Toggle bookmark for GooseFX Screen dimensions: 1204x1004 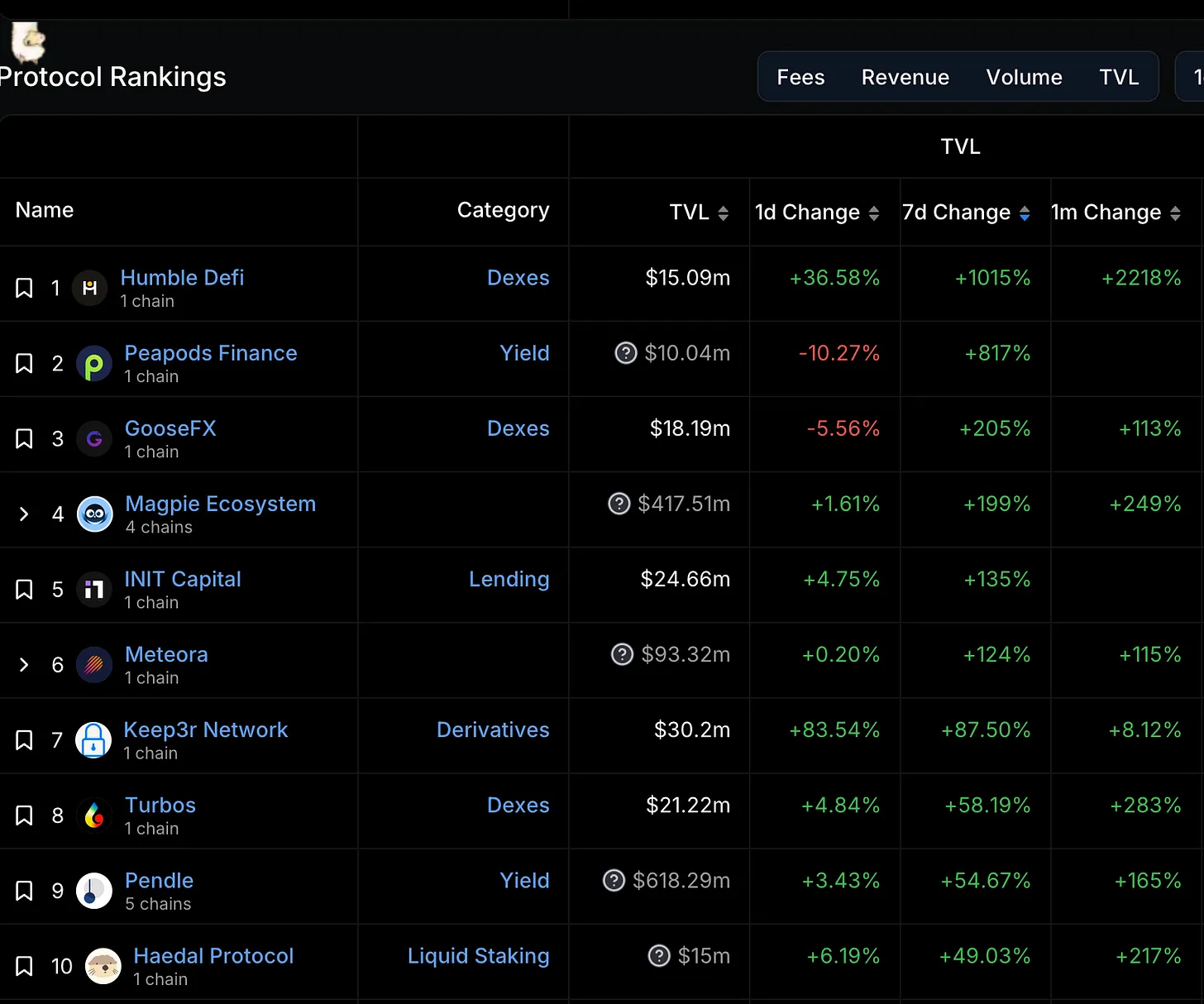(x=24, y=438)
